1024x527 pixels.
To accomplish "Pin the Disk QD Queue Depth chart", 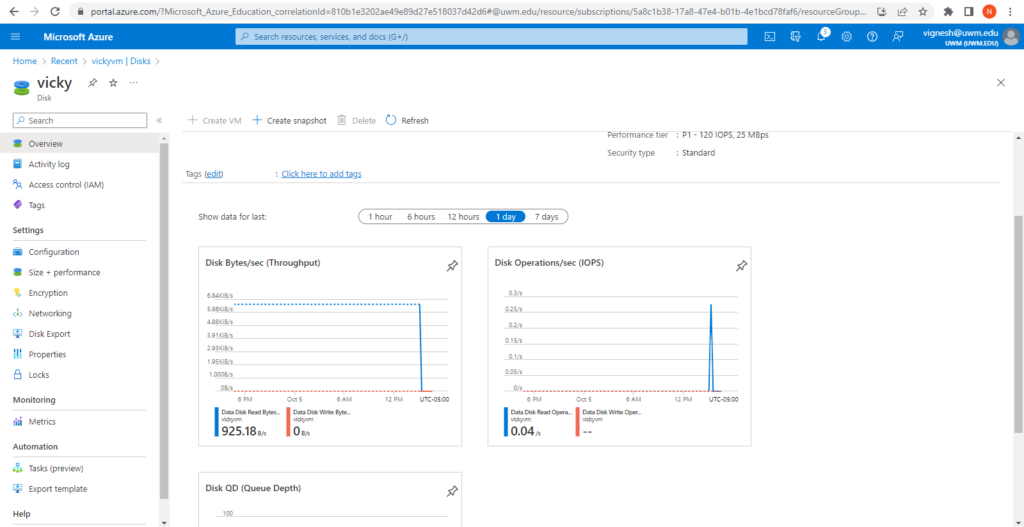I will click(x=452, y=492).
